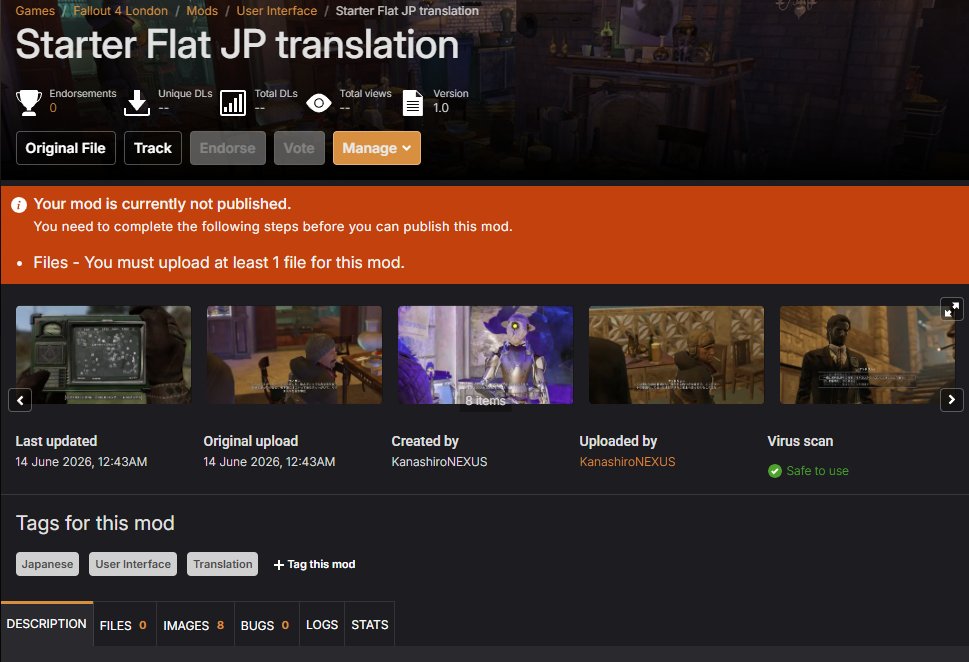This screenshot has width=969, height=662.
Task: Add a tag with Tag this mod
Action: click(314, 564)
